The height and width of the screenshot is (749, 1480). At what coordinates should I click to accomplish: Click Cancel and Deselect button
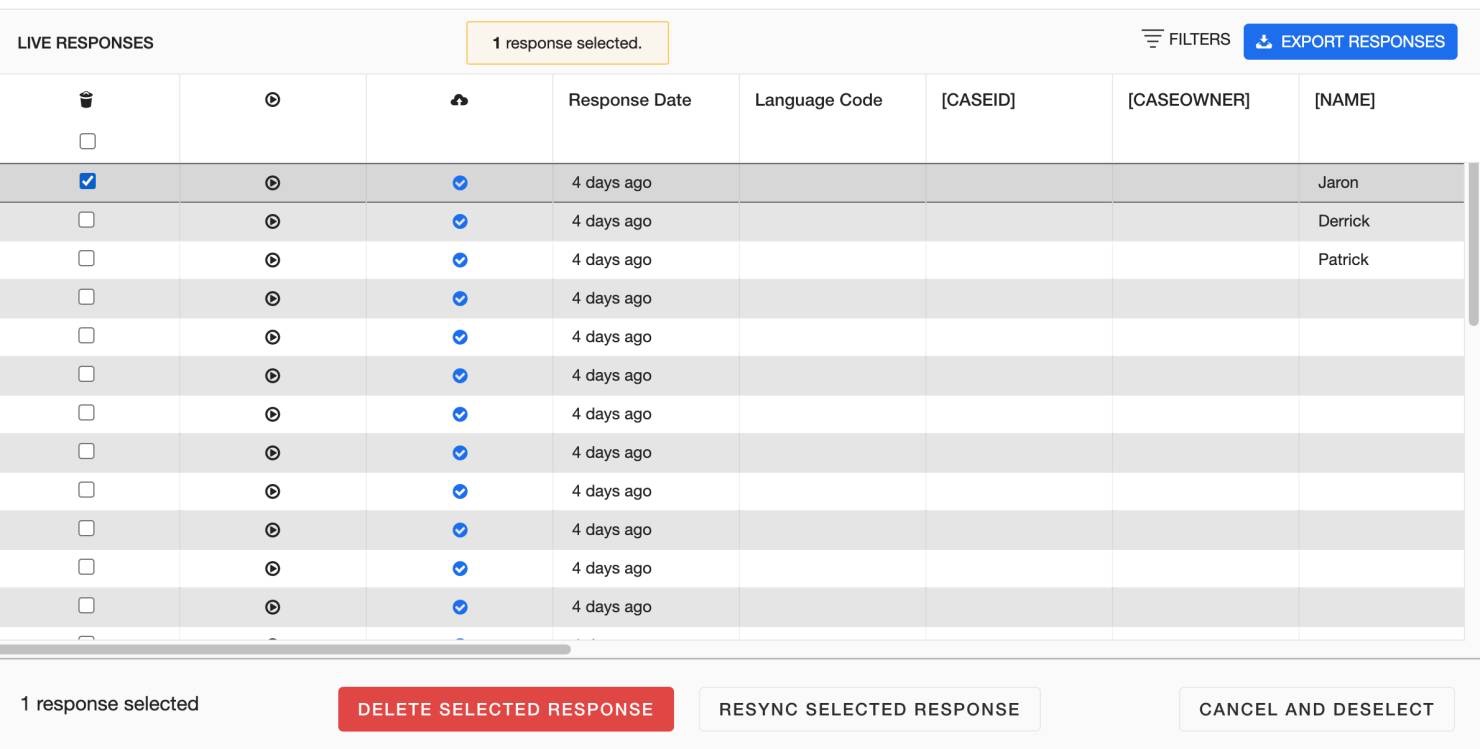[x=1316, y=709]
